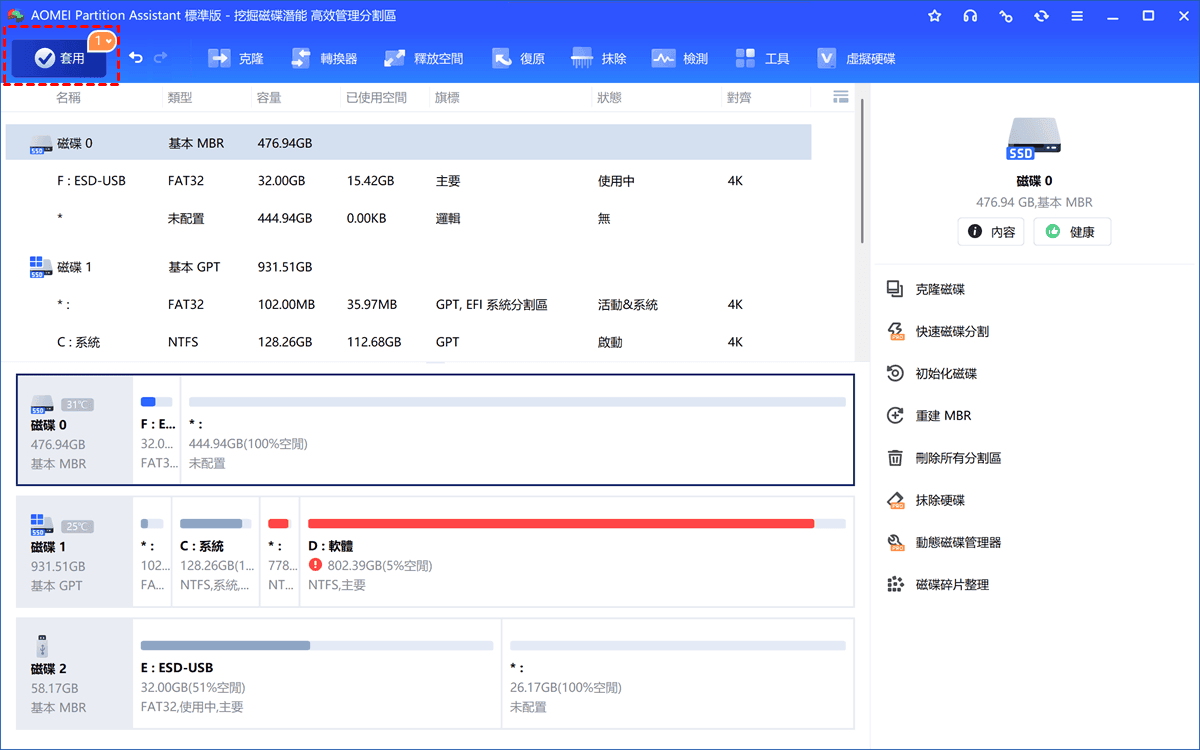Choose 重建 MBR in the right panel

pyautogui.click(x=943, y=415)
